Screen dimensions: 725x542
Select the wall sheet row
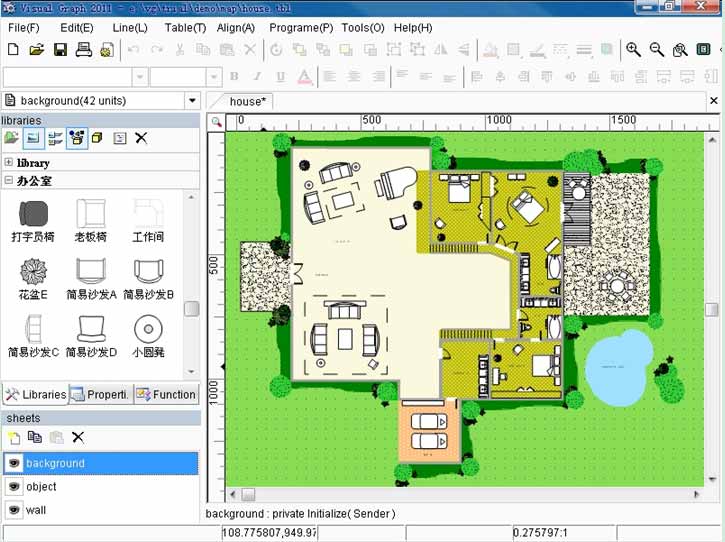[x=101, y=510]
